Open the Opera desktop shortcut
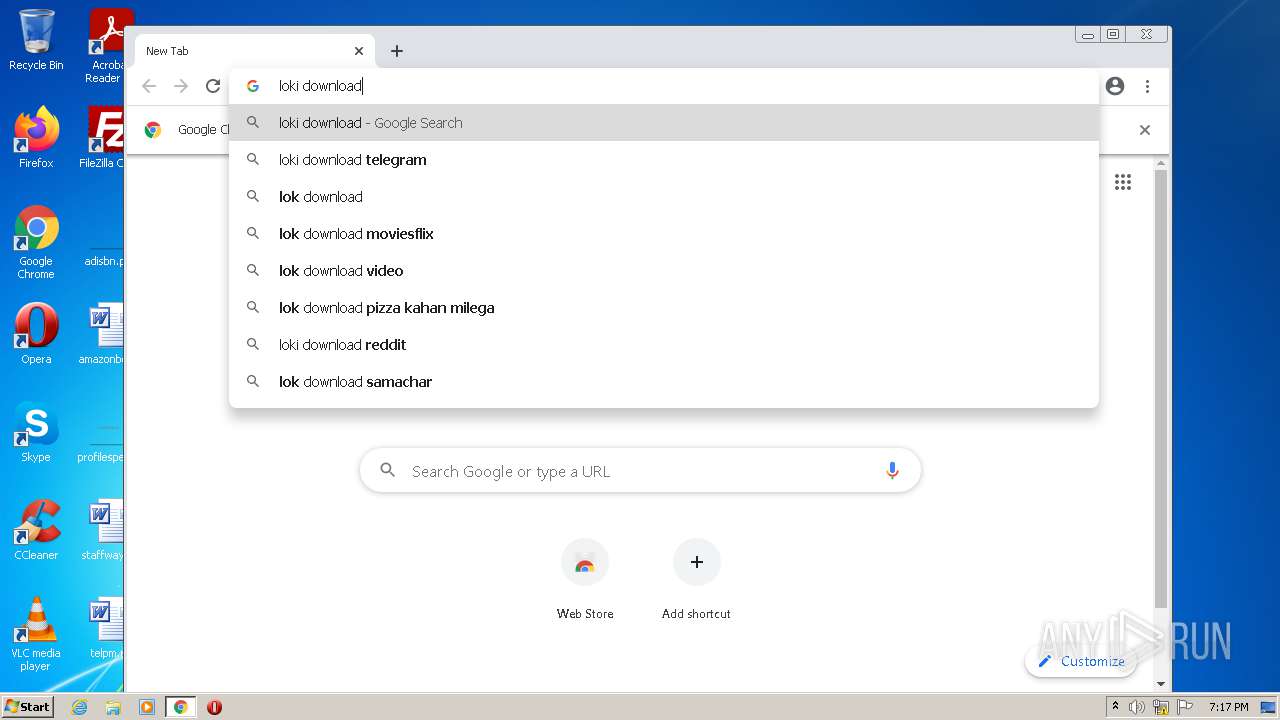This screenshot has width=1280, height=720. (36, 333)
